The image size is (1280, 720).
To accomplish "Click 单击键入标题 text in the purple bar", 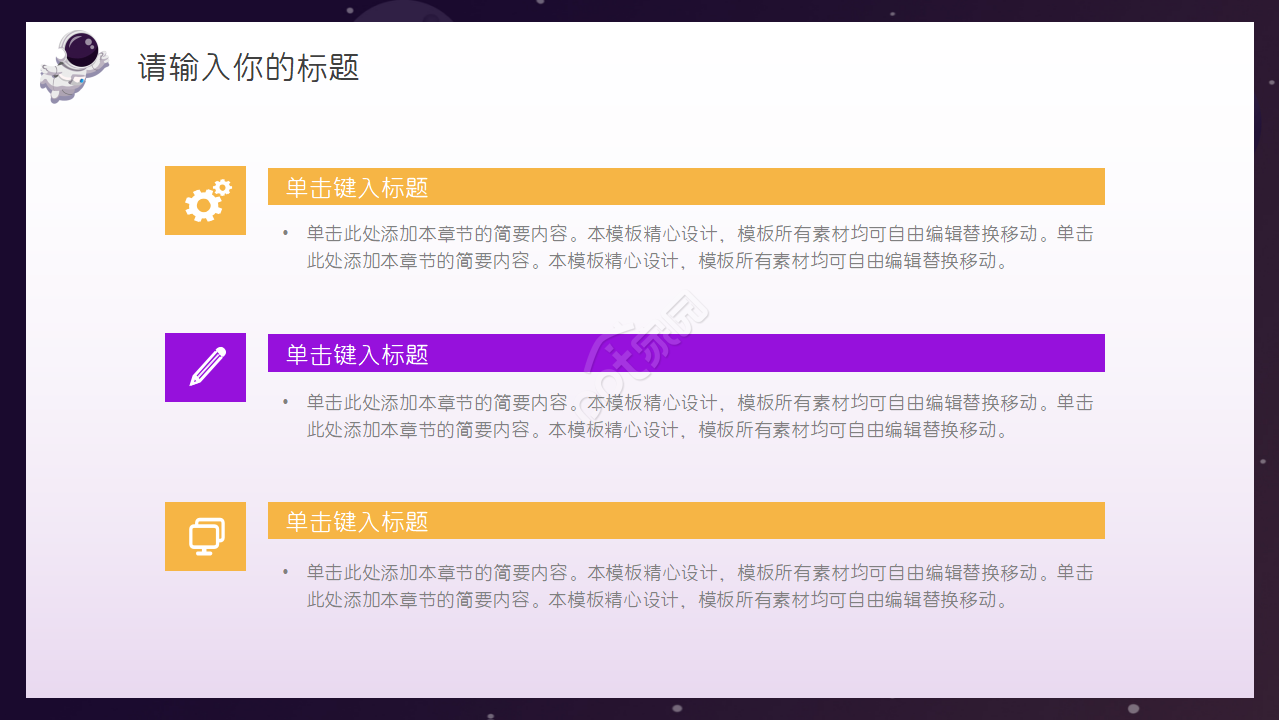I will coord(357,354).
